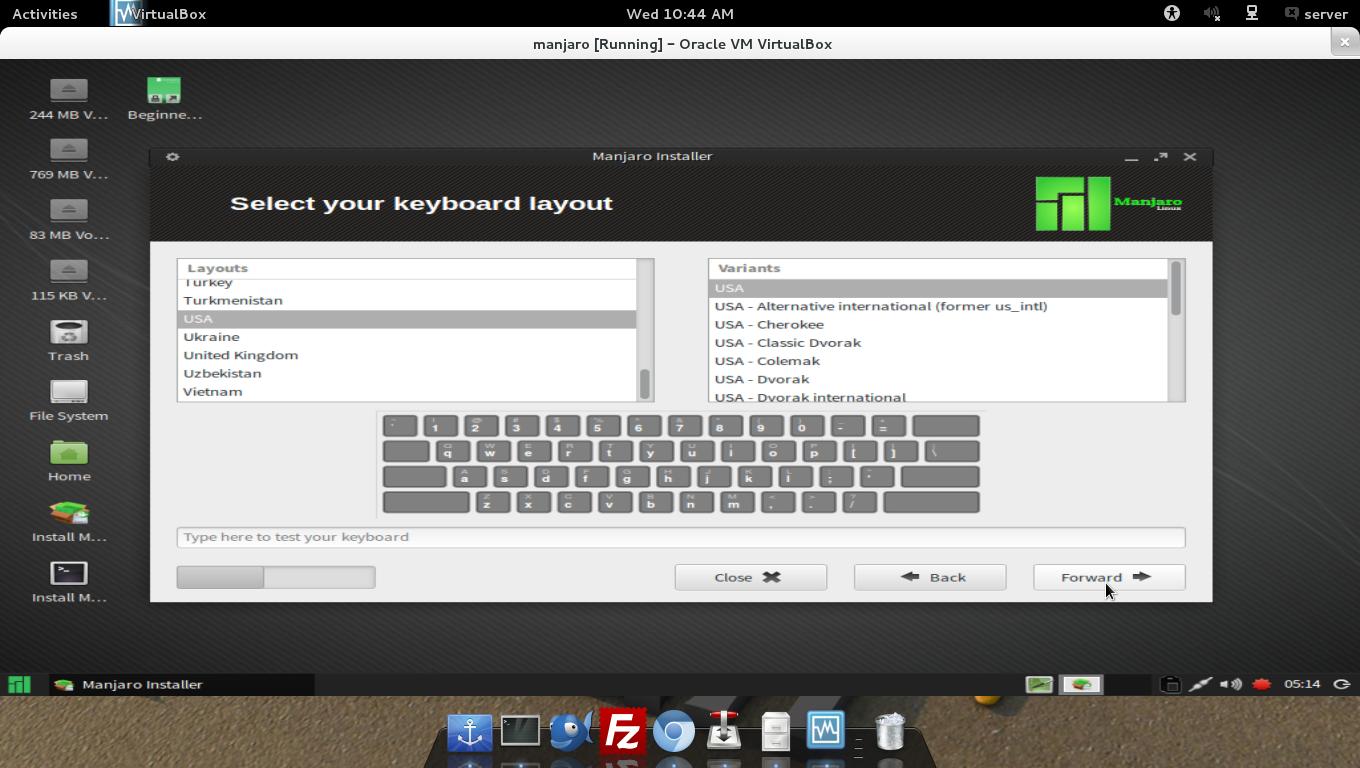
Task: Click the Docky anchor settings icon
Action: (470, 731)
